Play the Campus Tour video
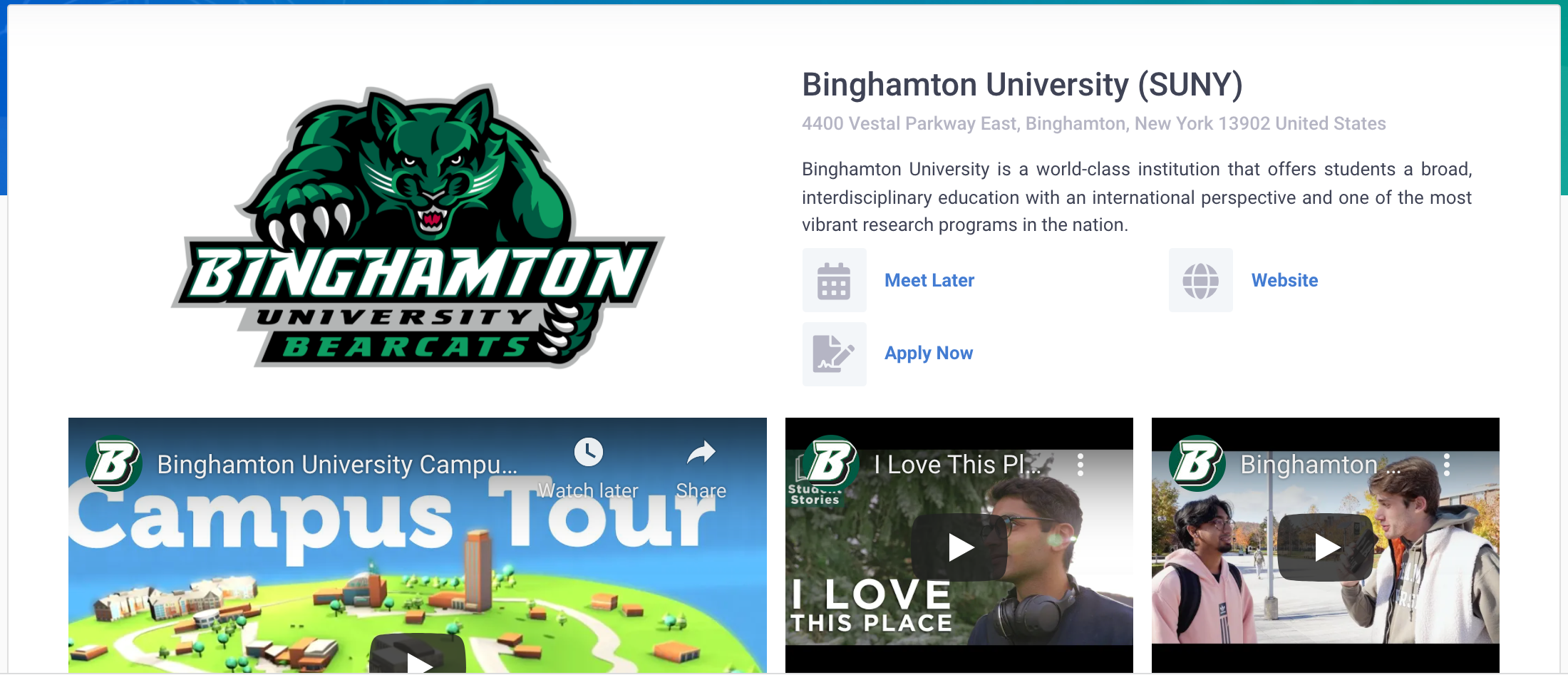The height and width of the screenshot is (680, 1568). click(x=418, y=657)
